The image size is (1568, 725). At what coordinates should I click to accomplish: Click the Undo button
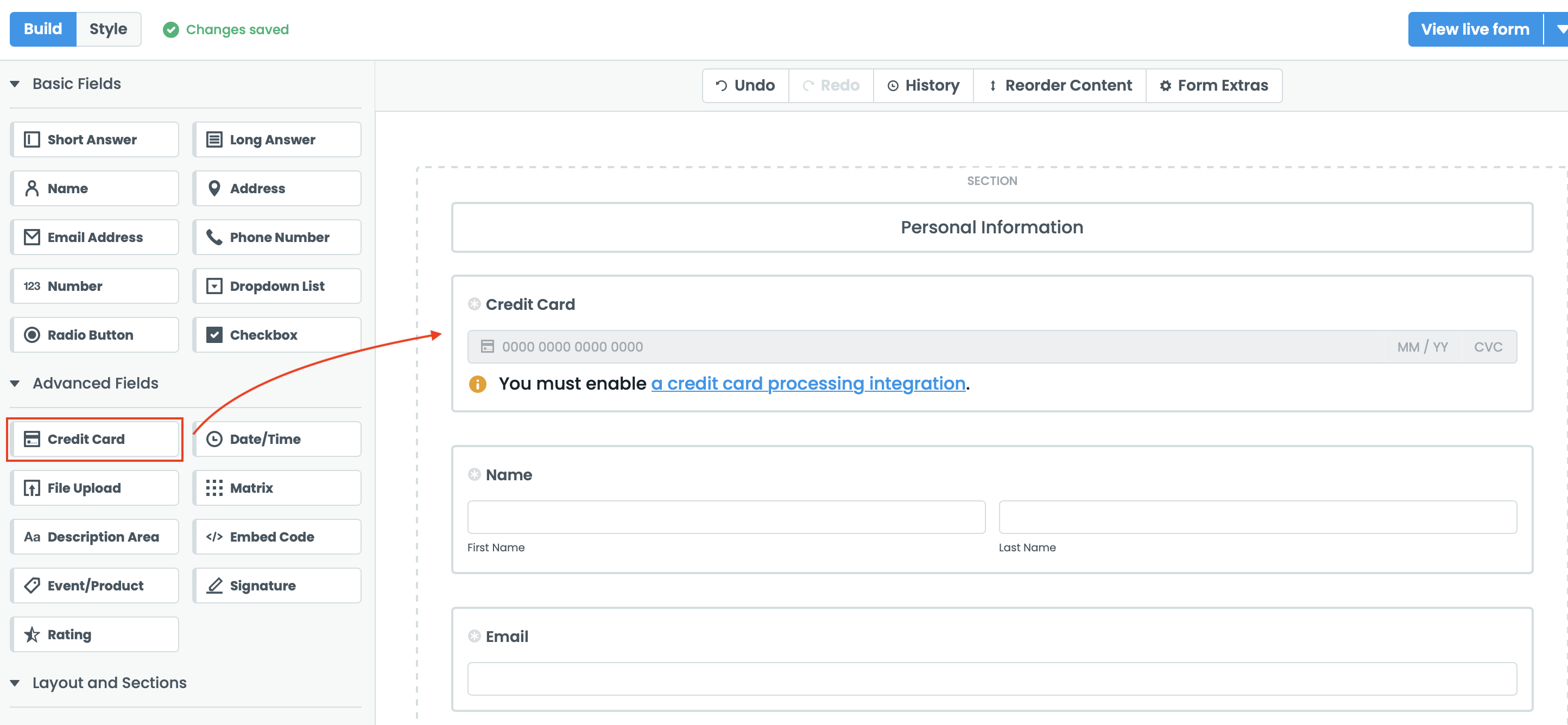(x=745, y=85)
